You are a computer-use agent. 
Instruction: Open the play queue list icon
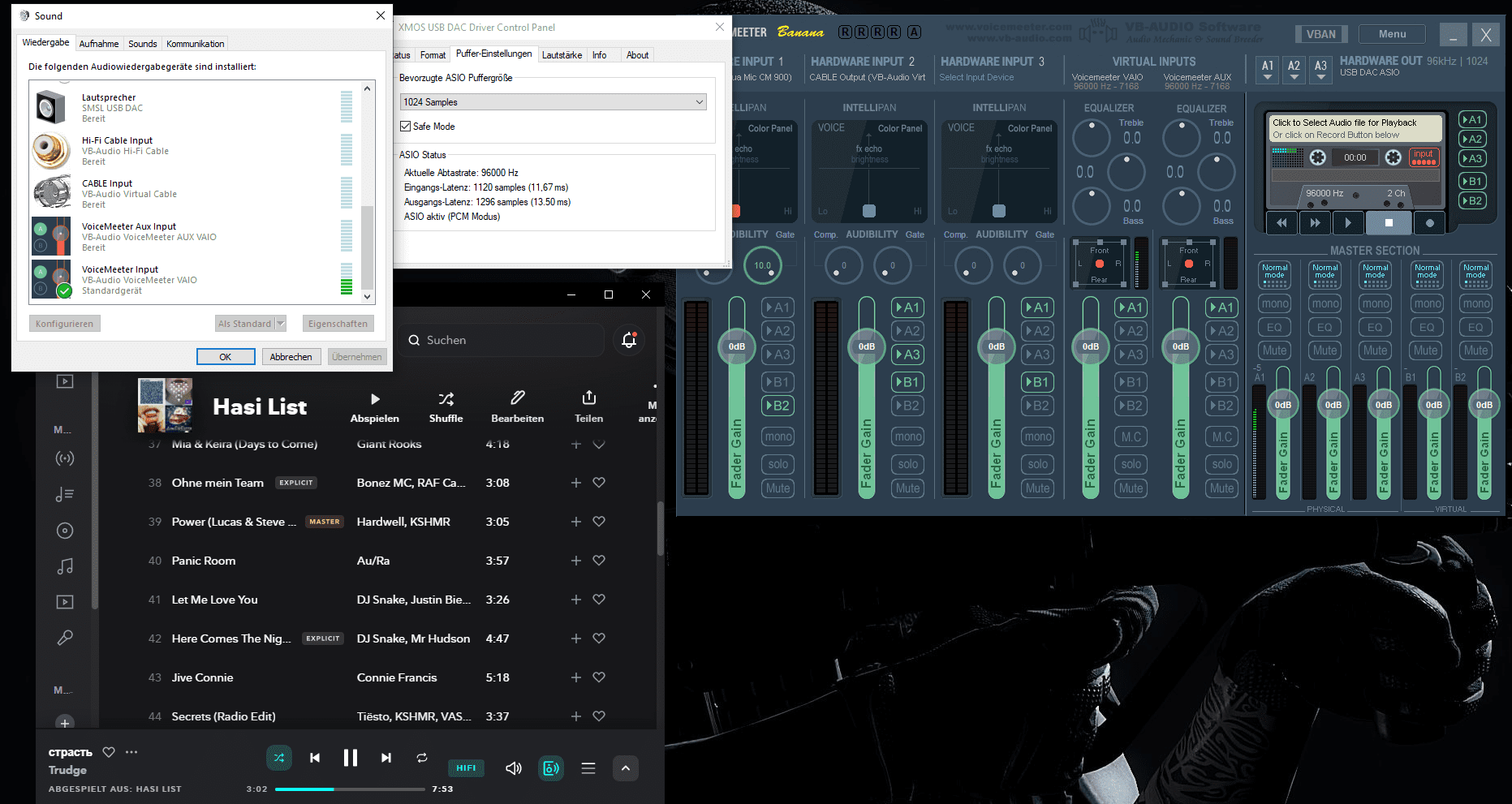pos(588,768)
